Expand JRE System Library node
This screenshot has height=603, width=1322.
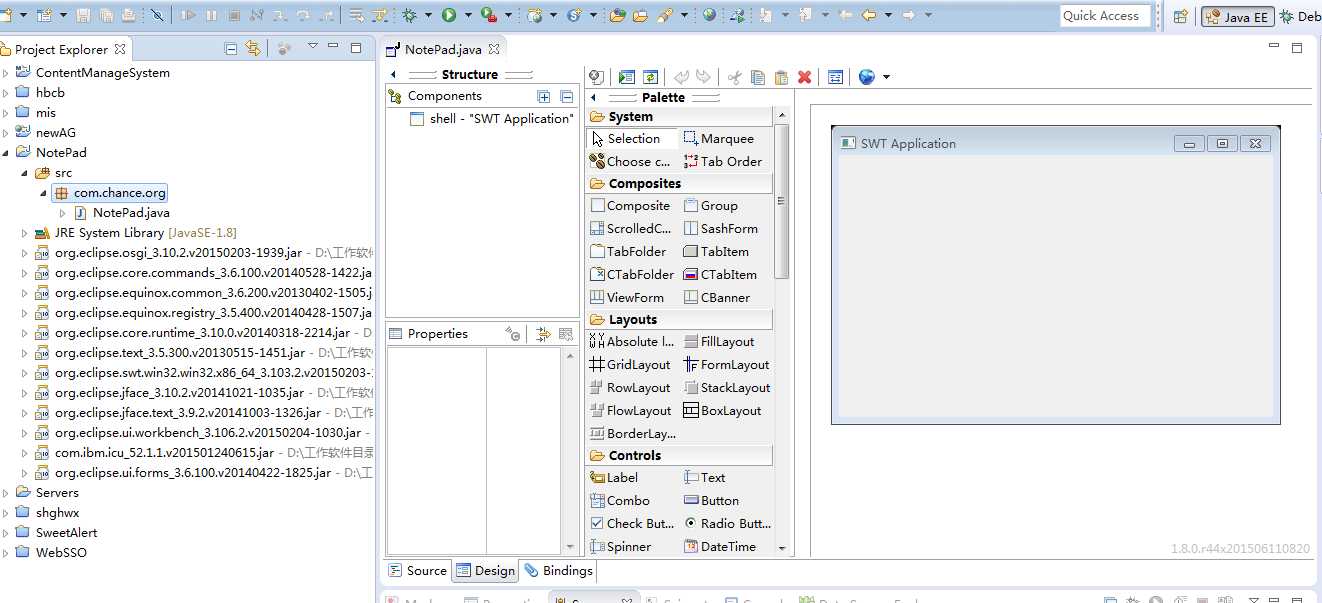25,232
